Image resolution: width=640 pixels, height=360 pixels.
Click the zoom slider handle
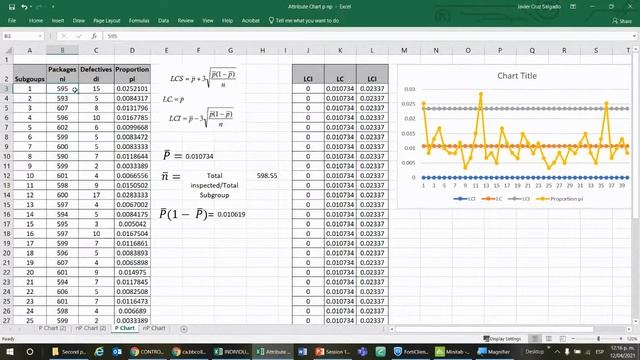point(598,339)
